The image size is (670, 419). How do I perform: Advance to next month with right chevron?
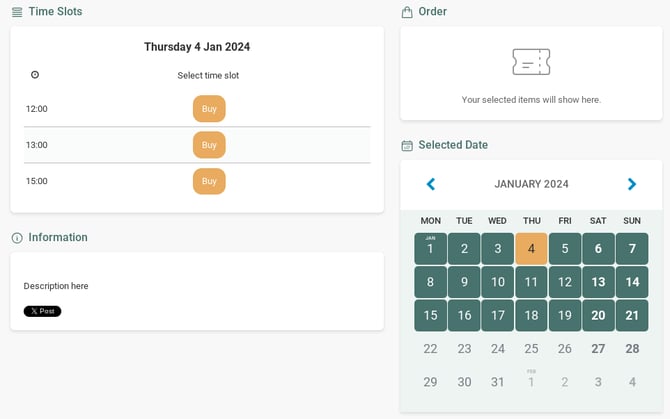(x=632, y=184)
